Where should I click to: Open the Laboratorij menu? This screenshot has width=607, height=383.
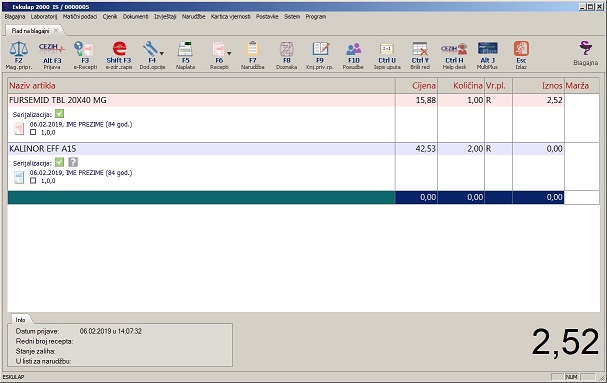(x=44, y=17)
